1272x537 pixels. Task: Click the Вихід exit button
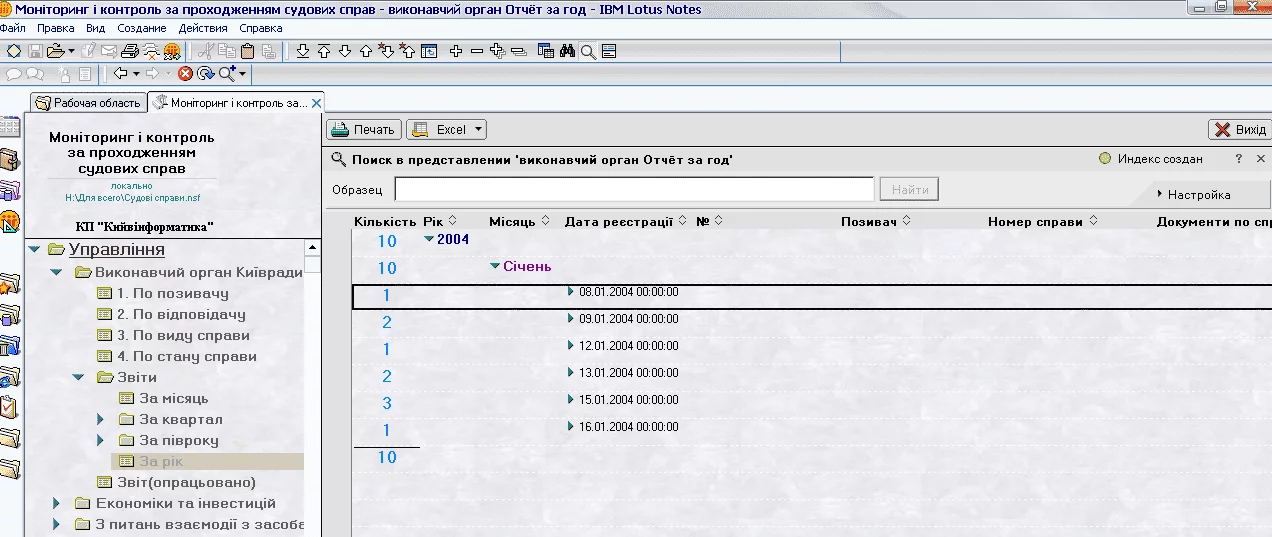1239,129
